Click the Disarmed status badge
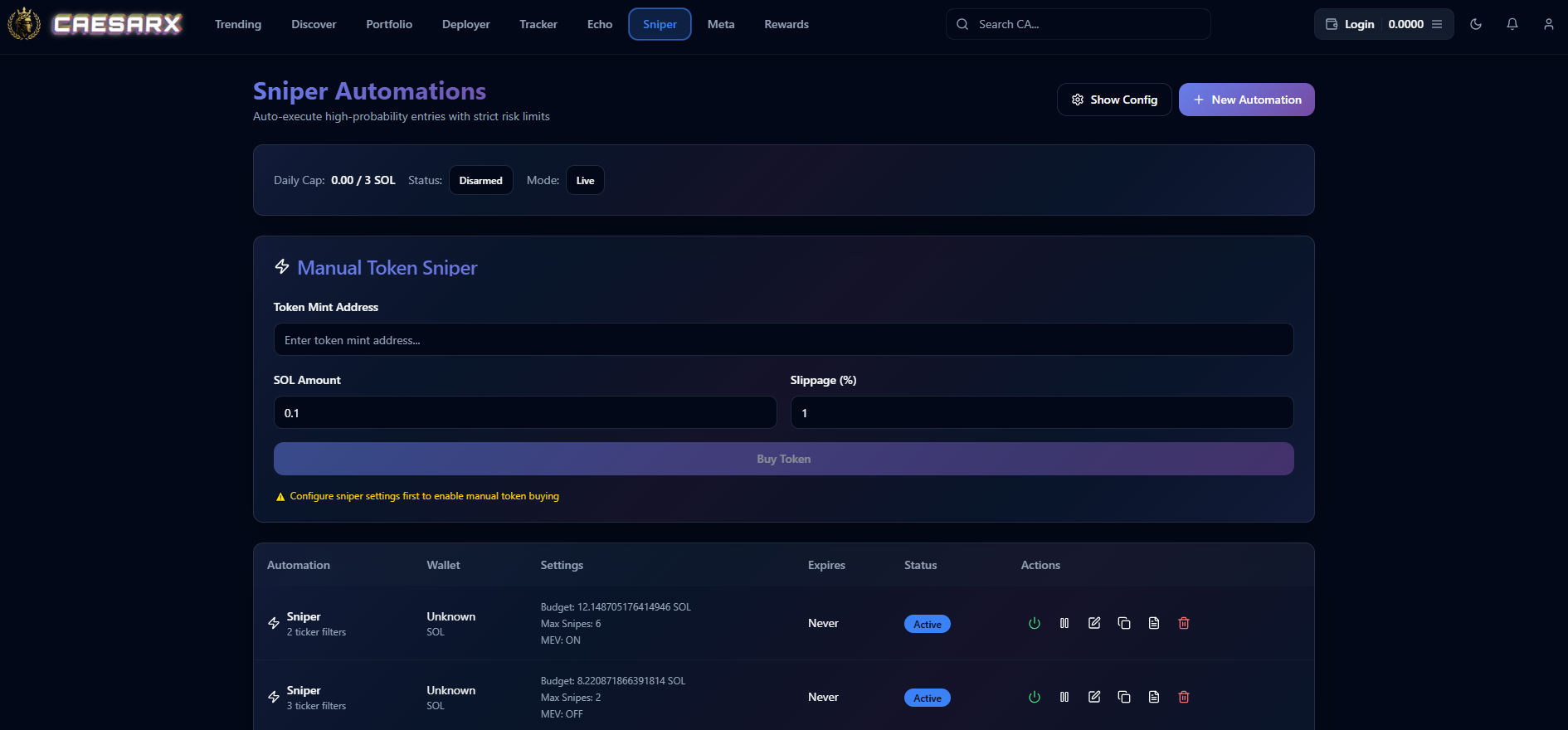Viewport: 1568px width, 730px height. [x=481, y=180]
